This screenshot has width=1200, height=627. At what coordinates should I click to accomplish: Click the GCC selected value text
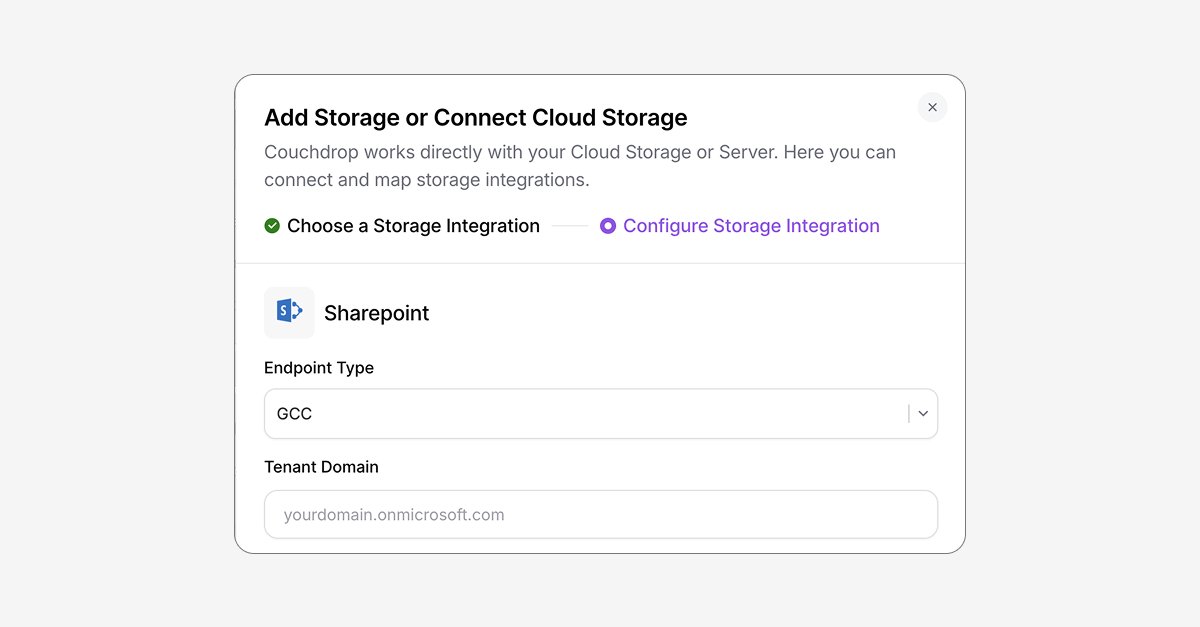pos(295,414)
